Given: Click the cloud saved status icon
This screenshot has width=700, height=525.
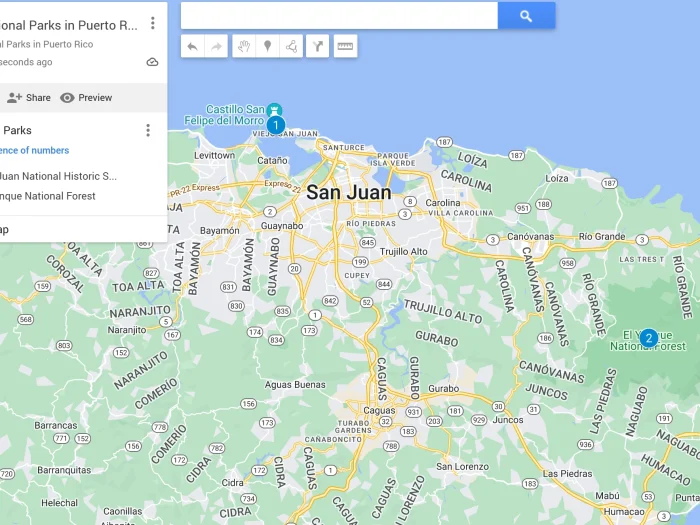Looking at the screenshot, I should [x=152, y=62].
